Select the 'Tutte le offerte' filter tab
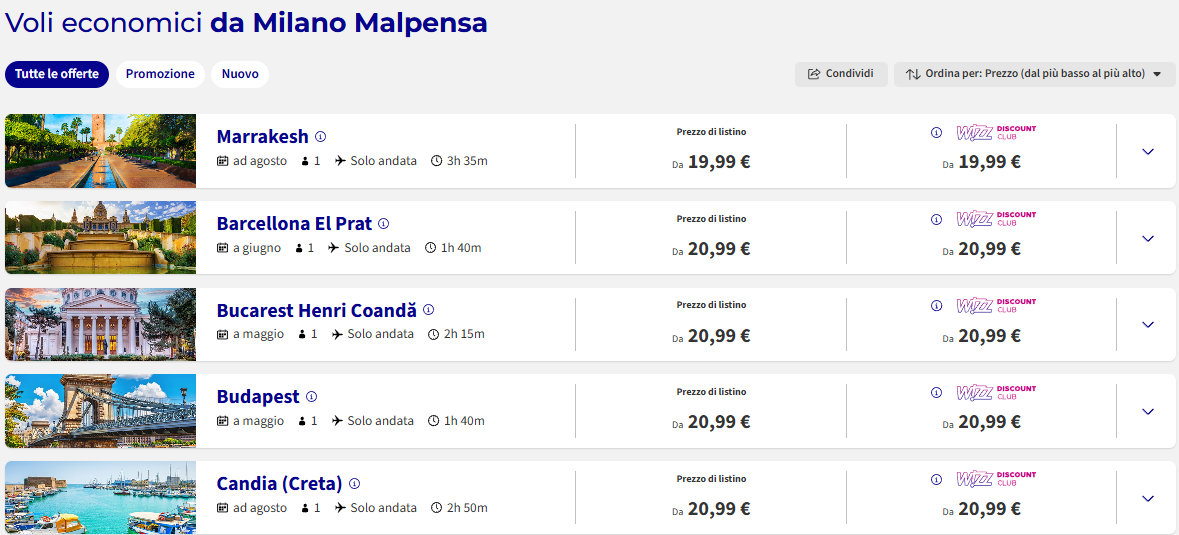1179x535 pixels. tap(57, 74)
